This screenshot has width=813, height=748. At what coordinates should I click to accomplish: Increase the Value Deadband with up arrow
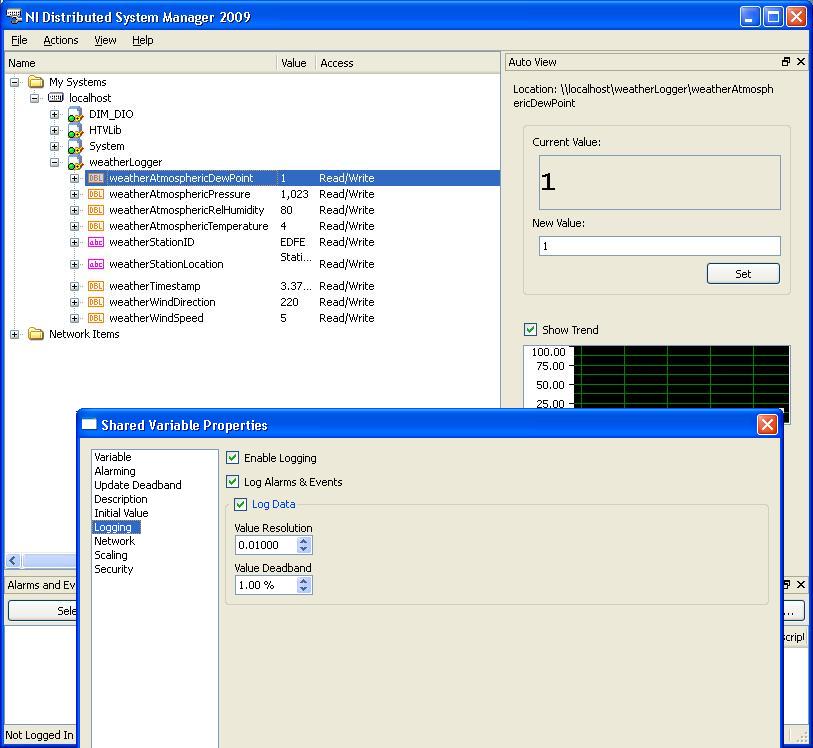[x=304, y=581]
